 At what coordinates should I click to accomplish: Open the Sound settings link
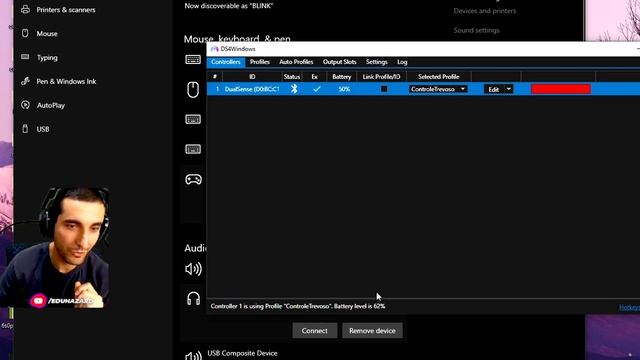click(x=476, y=30)
